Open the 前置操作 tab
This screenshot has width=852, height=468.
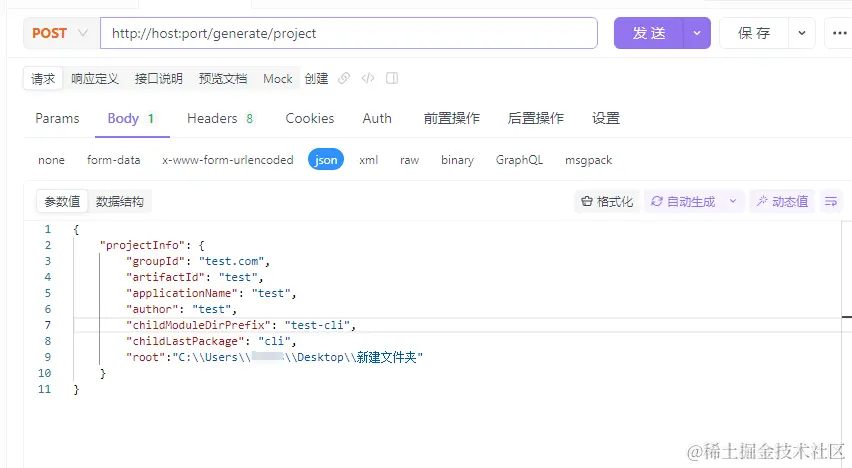click(452, 118)
